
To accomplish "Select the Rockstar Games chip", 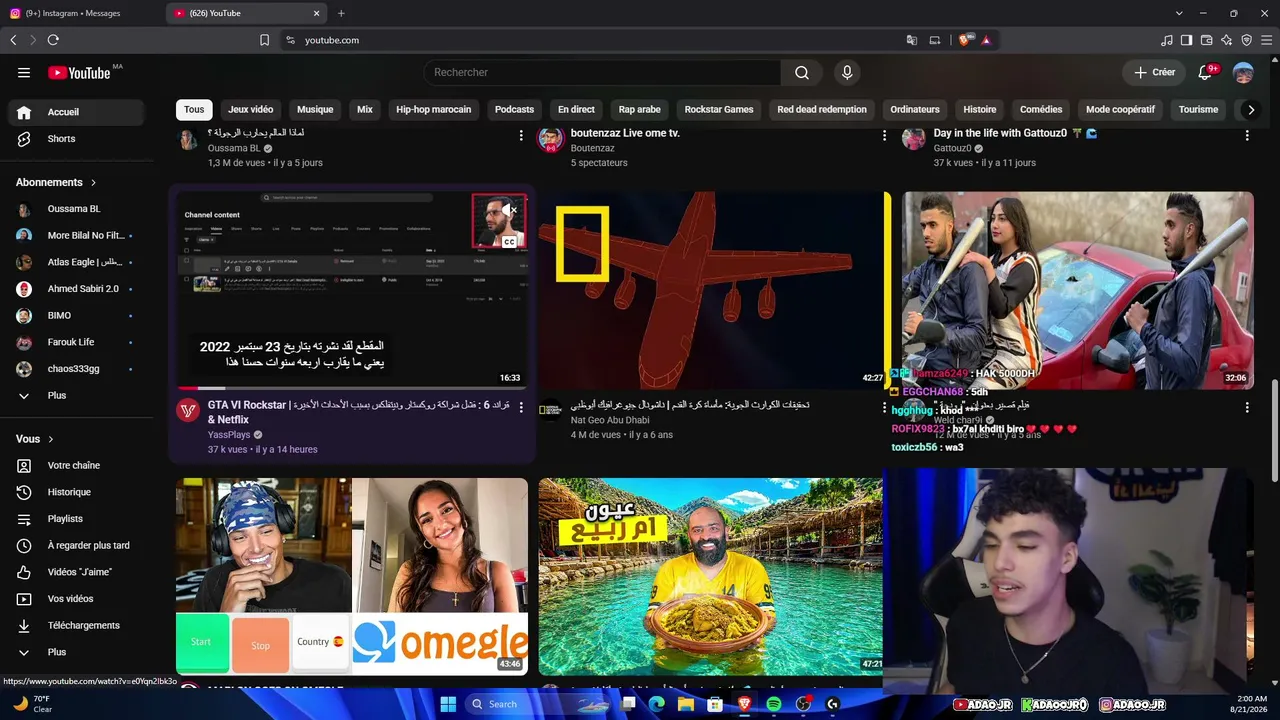I will tap(719, 110).
